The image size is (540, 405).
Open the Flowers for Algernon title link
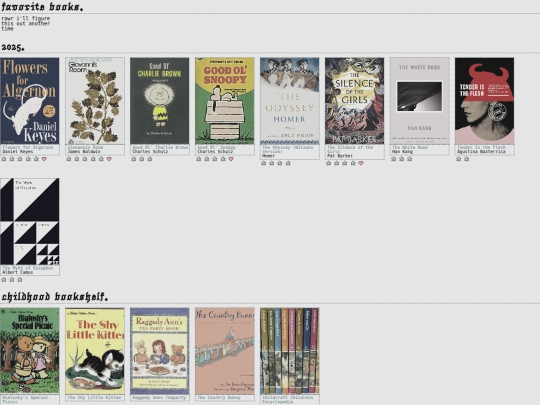28,147
